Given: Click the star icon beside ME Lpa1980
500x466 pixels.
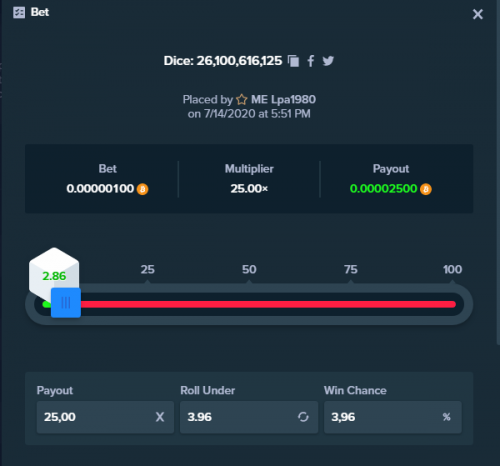Looking at the screenshot, I should 242,99.
